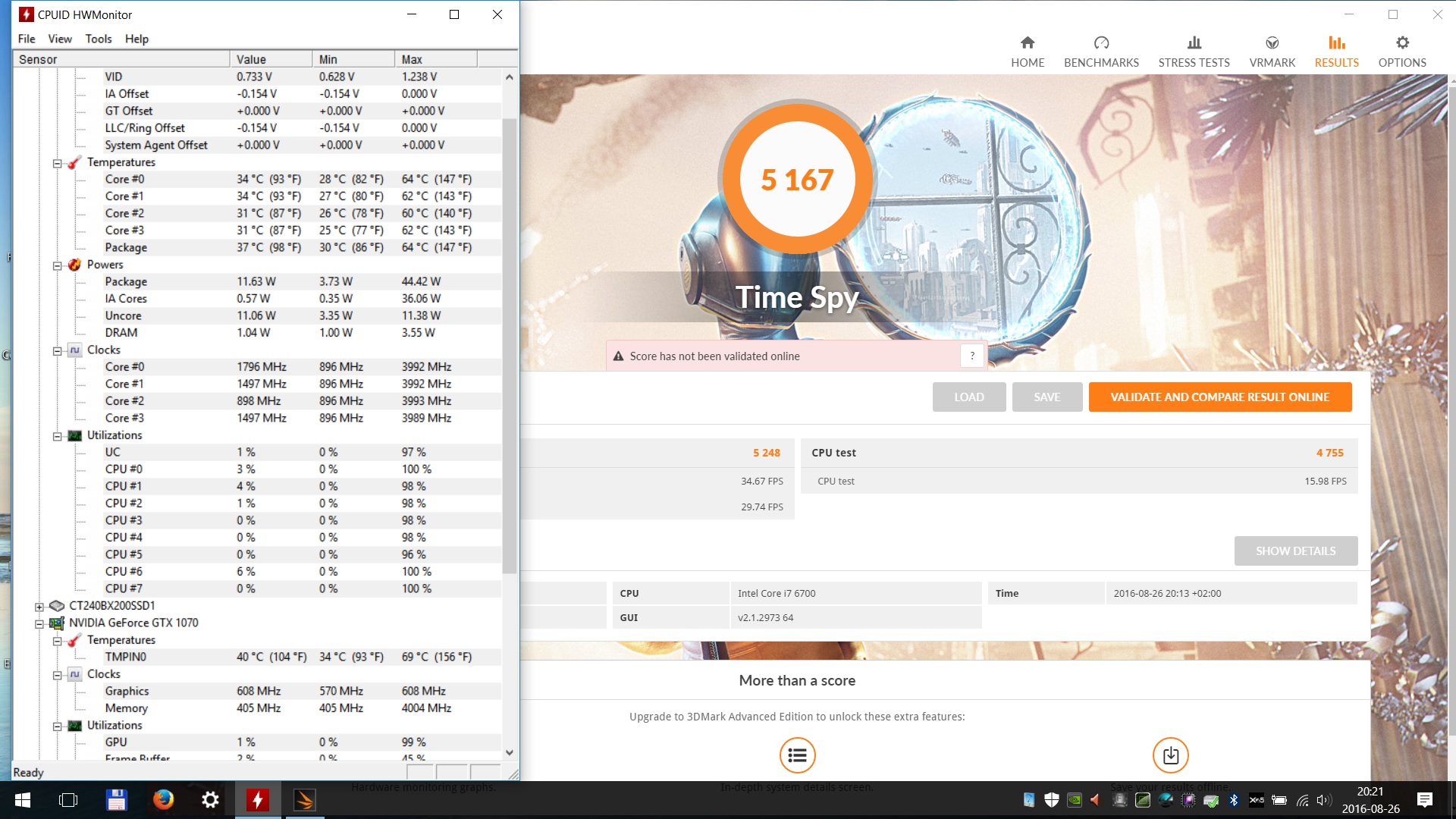
Task: Open volume speaker tray icon
Action: [1324, 800]
